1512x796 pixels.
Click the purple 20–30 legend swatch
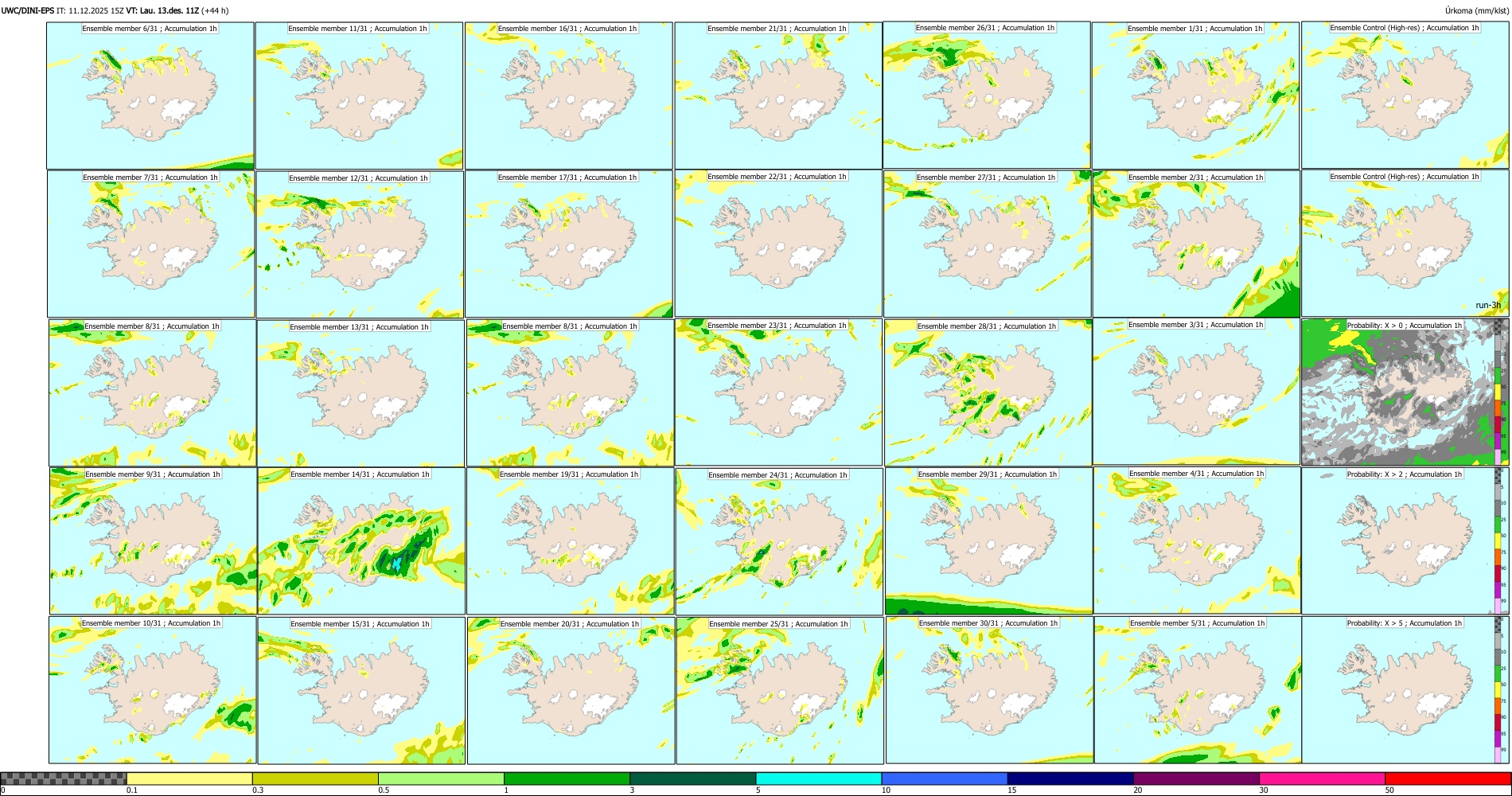pos(1196,778)
